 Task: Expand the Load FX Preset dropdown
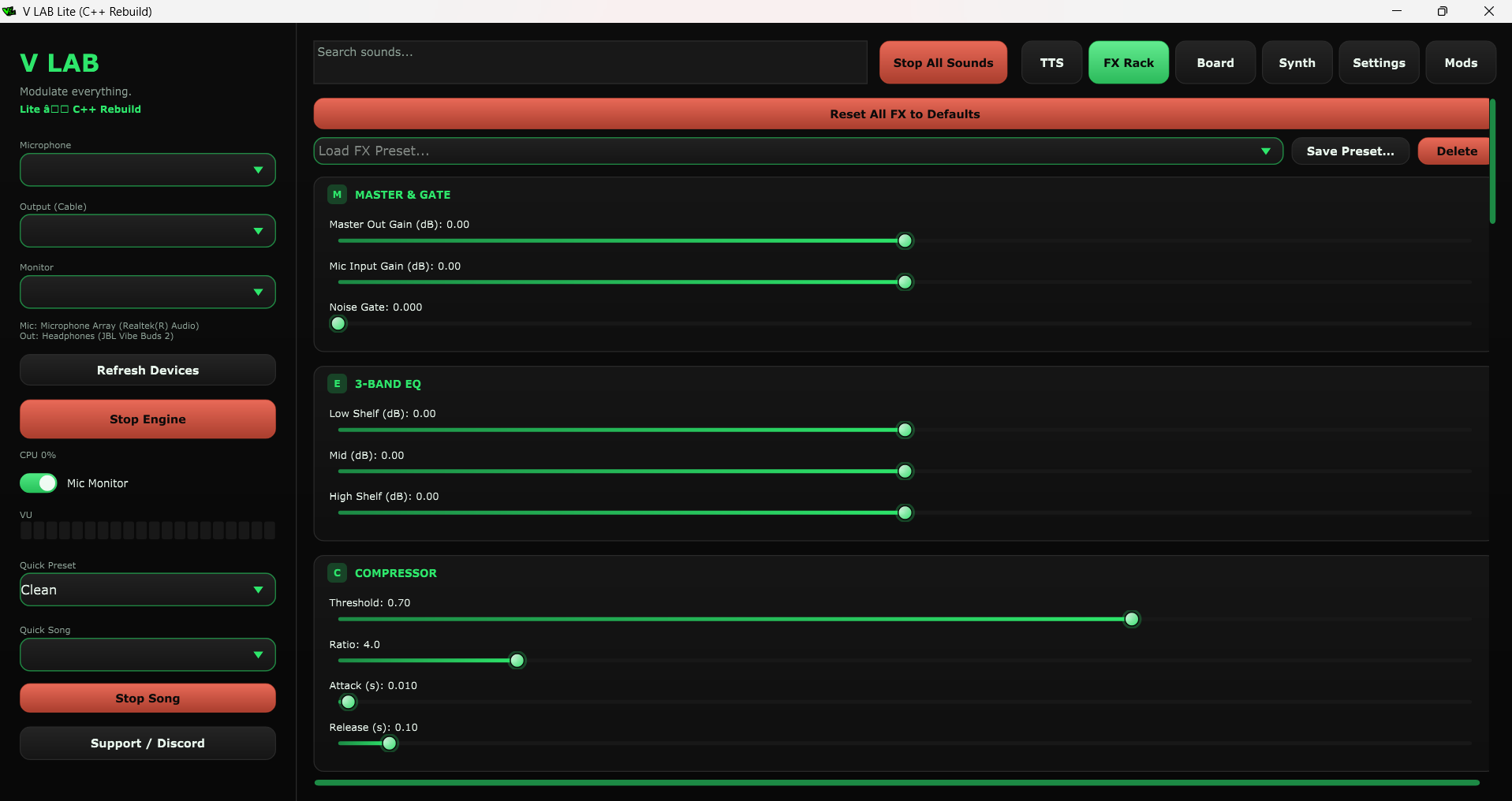tap(798, 151)
